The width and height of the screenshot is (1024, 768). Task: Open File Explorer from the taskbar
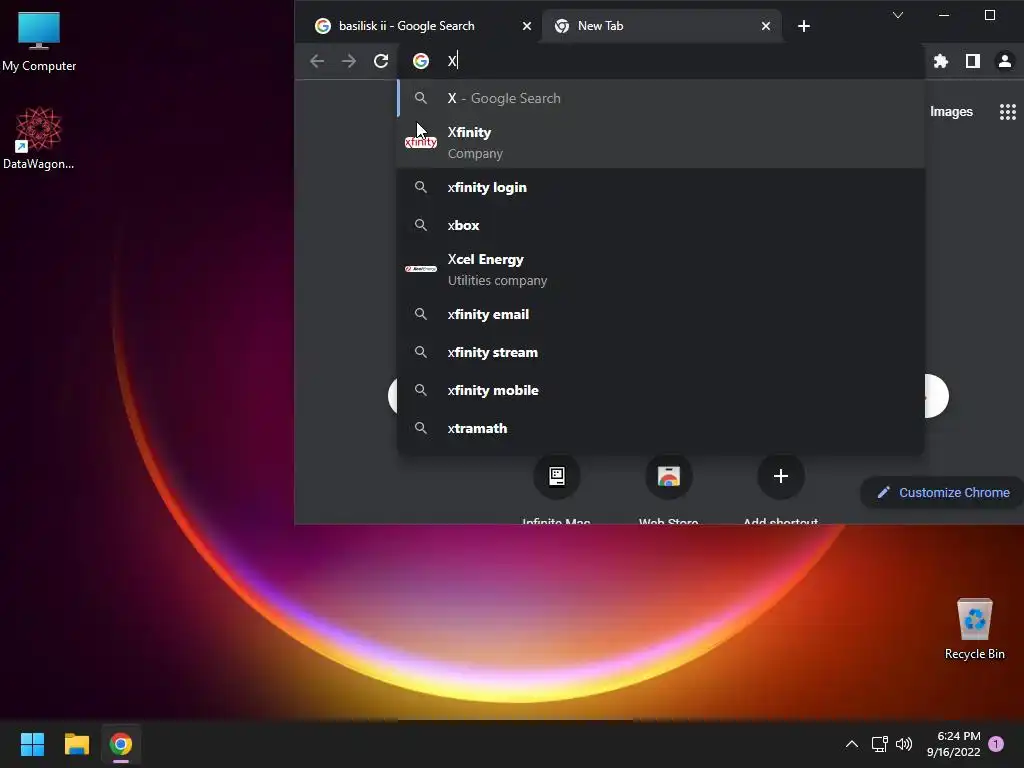tap(76, 744)
